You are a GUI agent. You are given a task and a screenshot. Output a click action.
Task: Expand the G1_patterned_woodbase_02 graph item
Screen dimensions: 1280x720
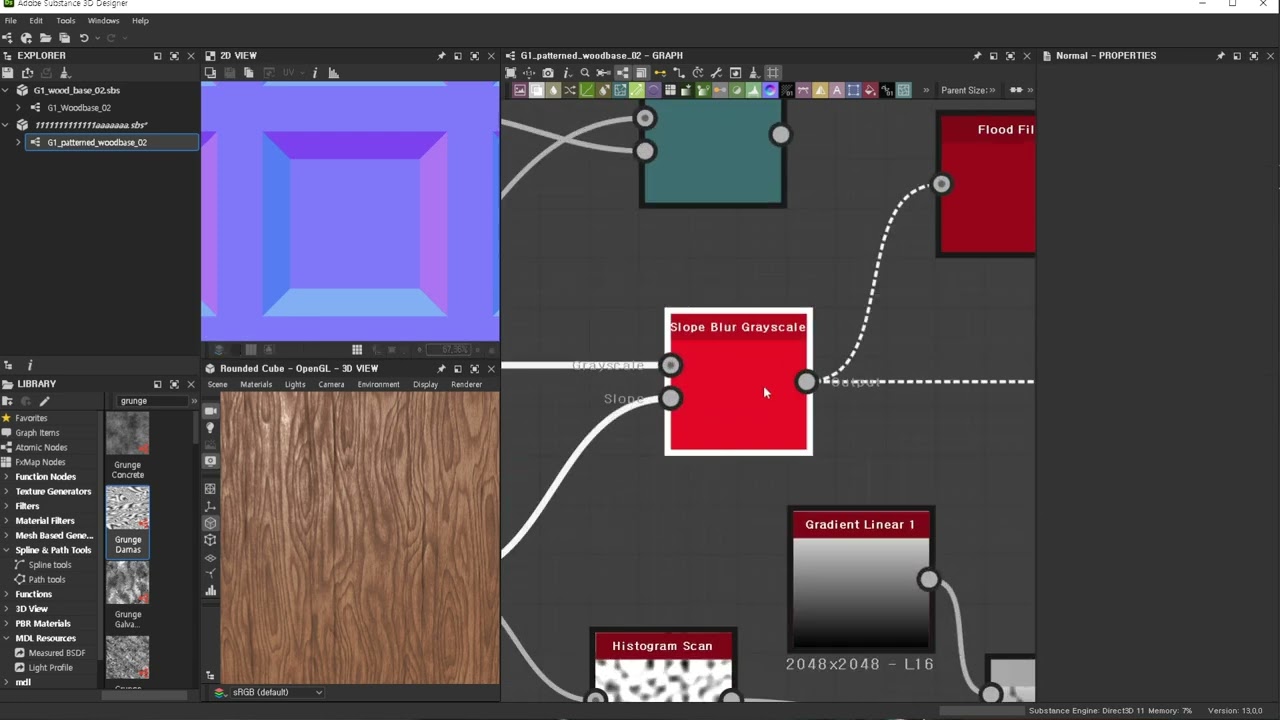(19, 142)
